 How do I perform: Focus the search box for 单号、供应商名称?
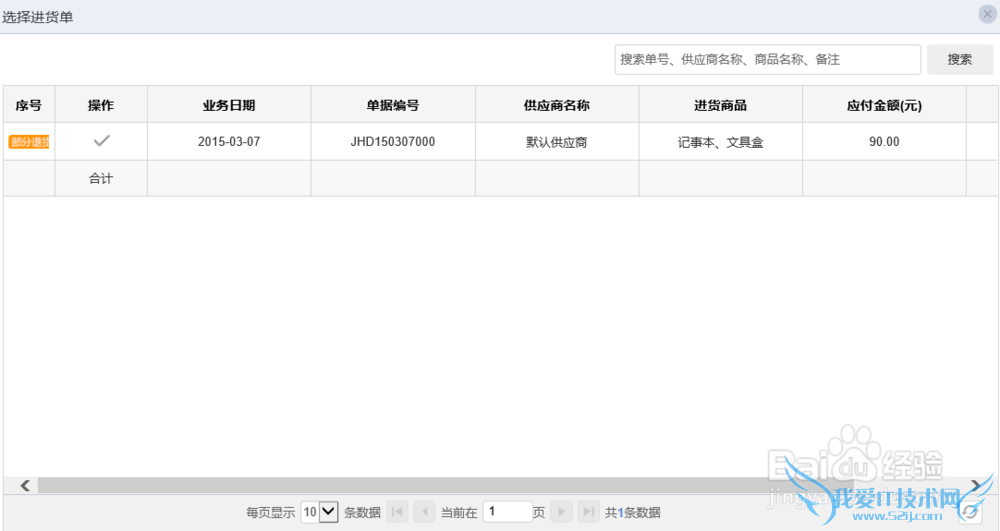pos(767,59)
